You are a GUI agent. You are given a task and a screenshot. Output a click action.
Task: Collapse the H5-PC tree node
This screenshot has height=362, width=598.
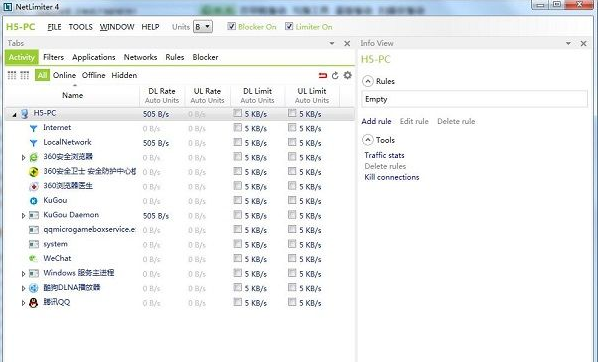[x=14, y=114]
